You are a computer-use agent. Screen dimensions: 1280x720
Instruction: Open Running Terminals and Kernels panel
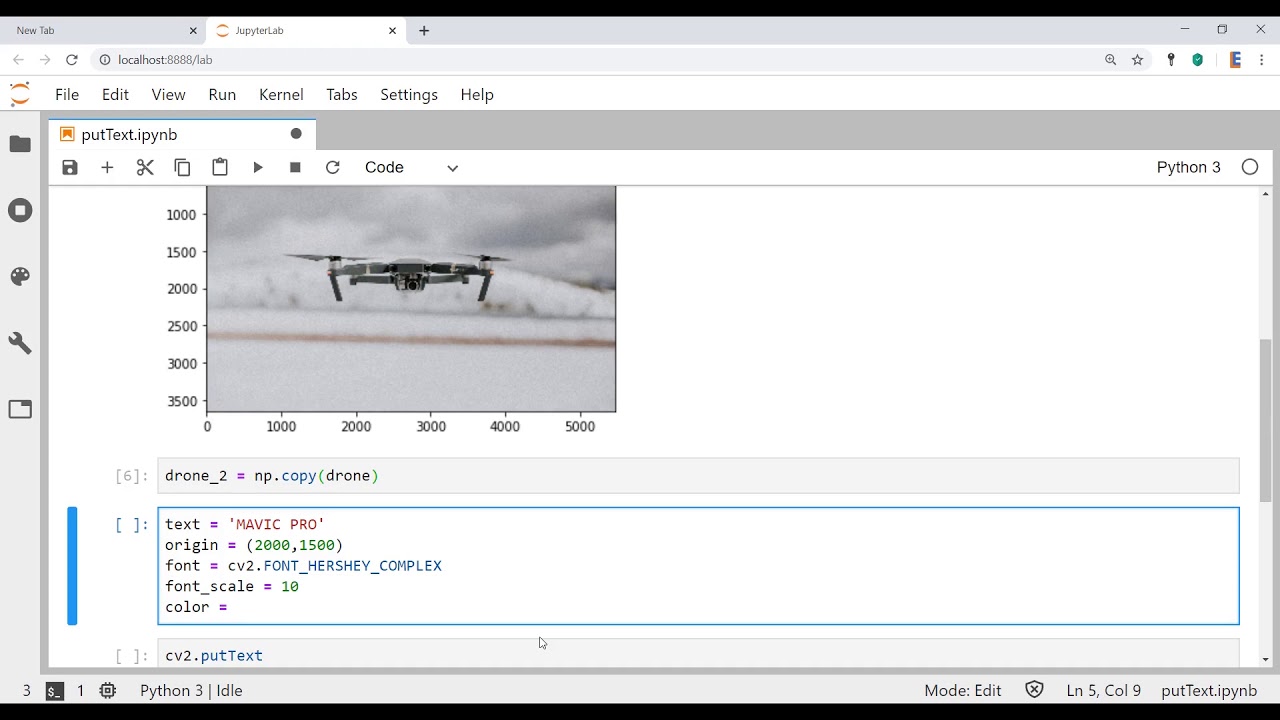[20, 210]
